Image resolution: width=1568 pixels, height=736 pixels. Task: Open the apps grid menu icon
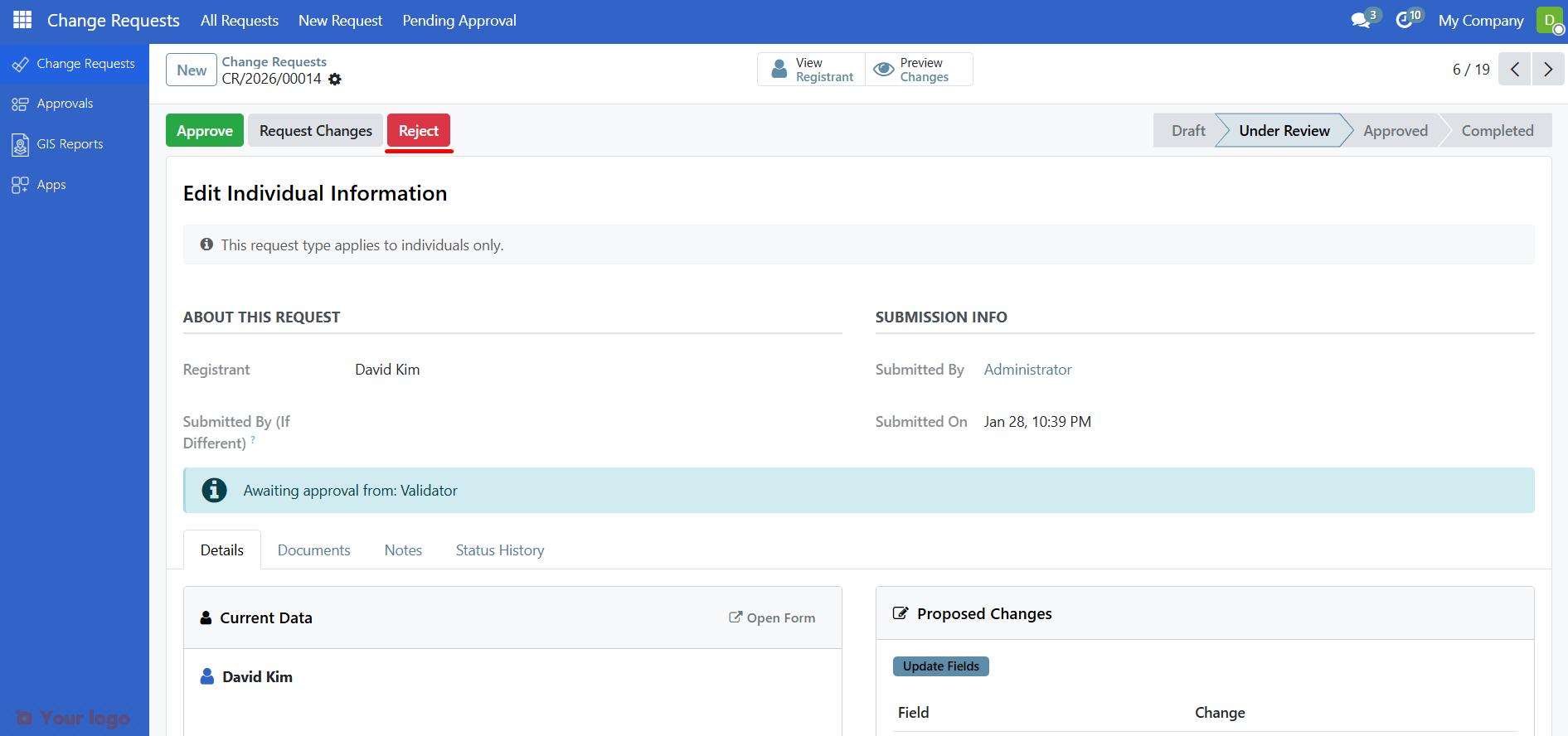[22, 20]
